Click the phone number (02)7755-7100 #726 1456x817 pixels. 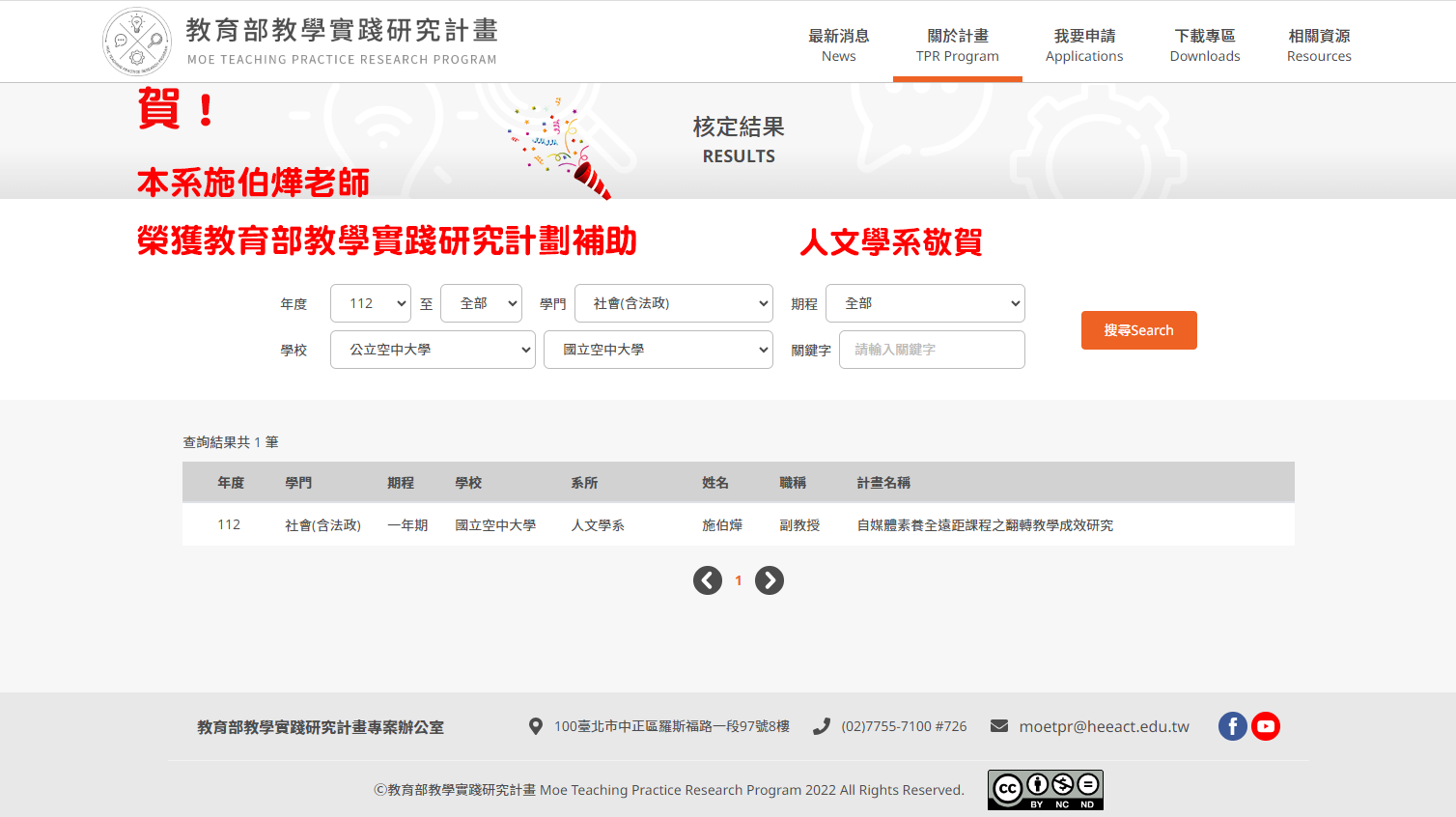(904, 726)
